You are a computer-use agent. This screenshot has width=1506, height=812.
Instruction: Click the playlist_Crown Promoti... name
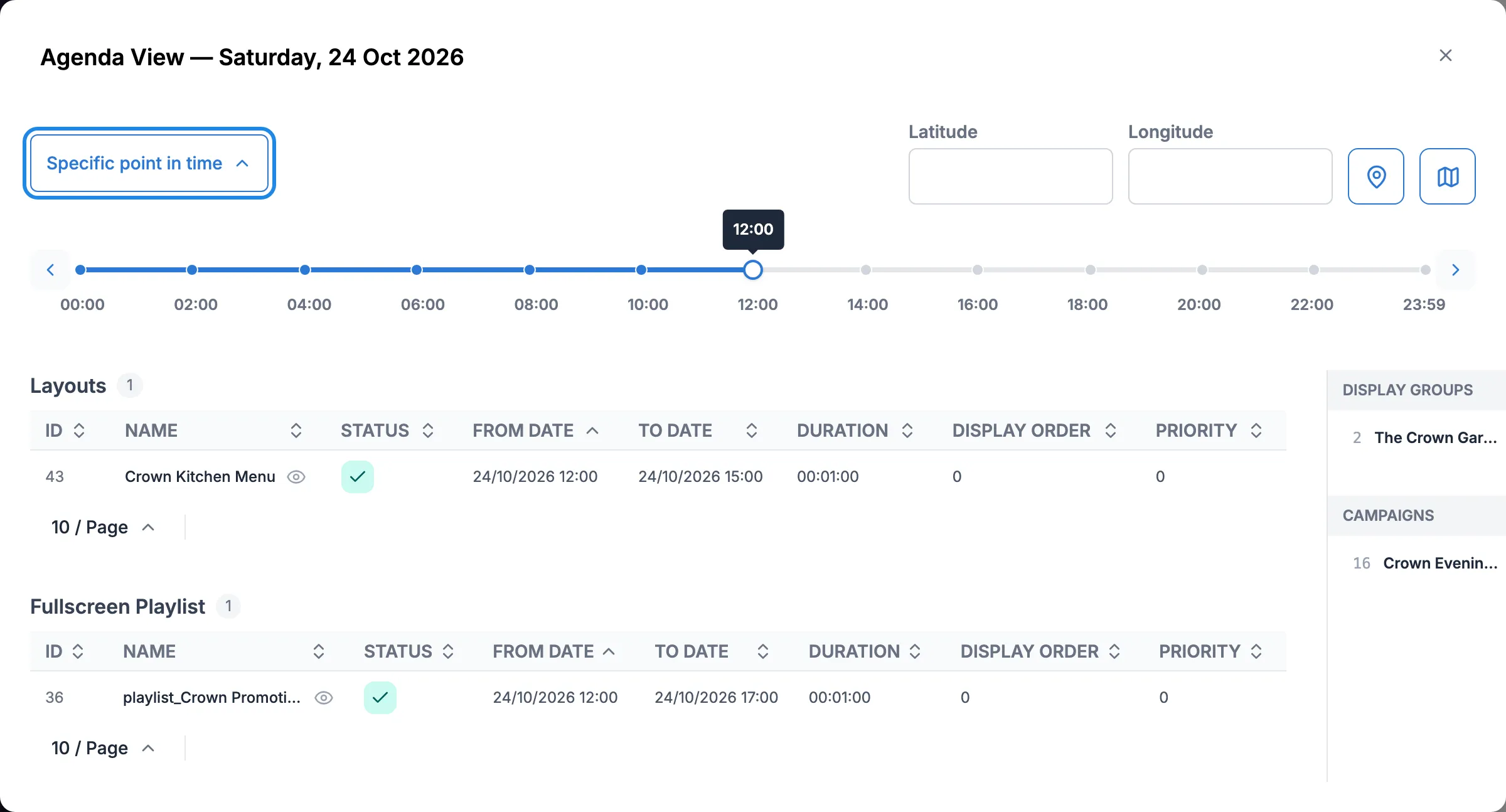click(212, 698)
